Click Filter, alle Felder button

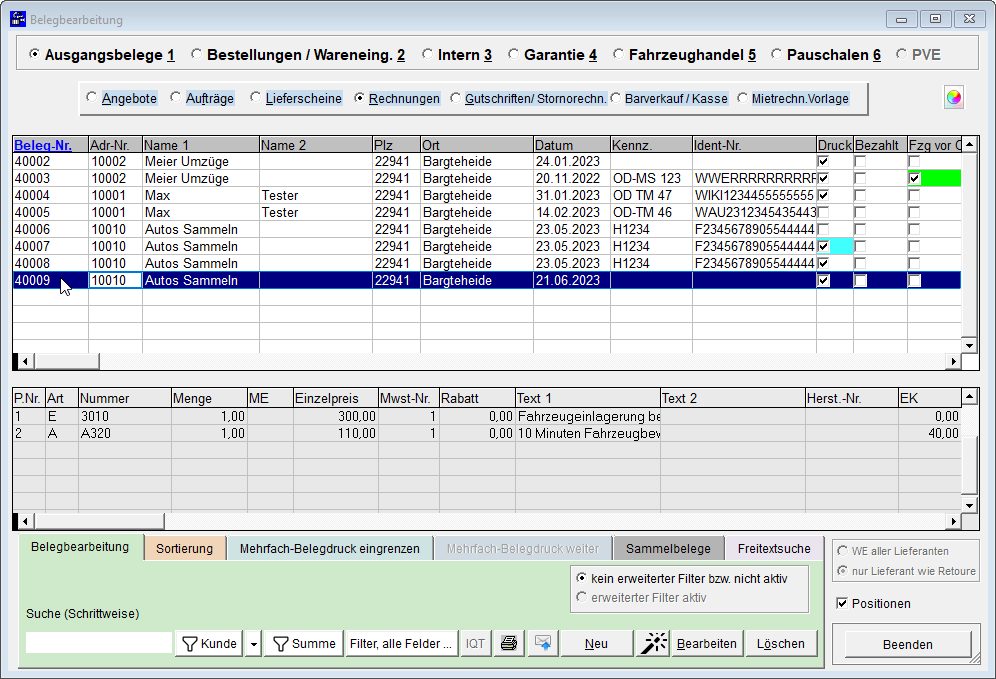point(401,643)
